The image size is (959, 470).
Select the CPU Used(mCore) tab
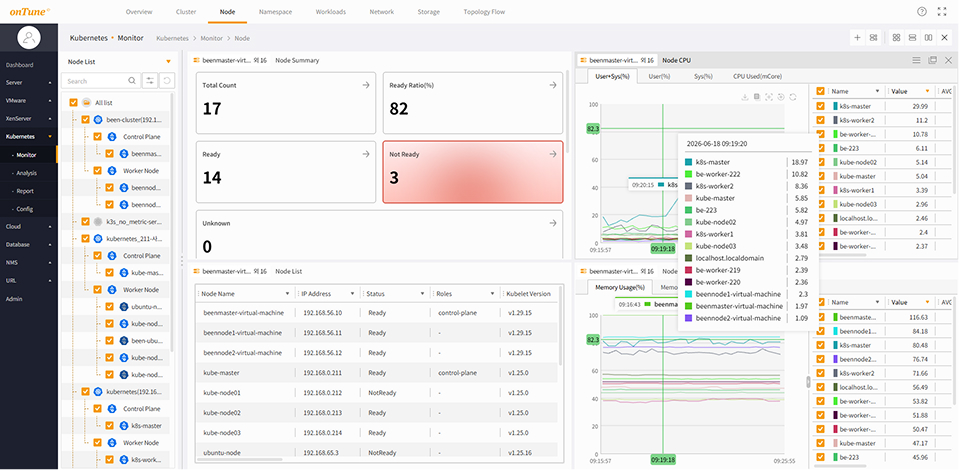point(757,76)
